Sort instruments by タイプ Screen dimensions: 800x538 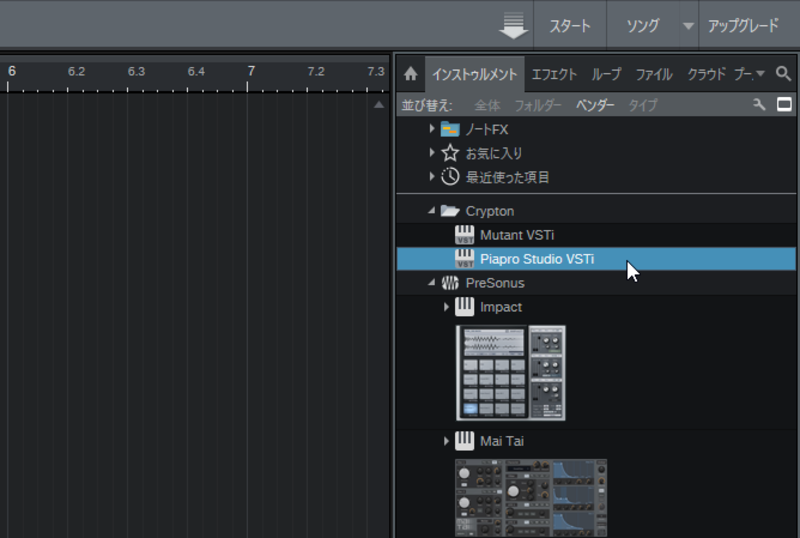[643, 106]
